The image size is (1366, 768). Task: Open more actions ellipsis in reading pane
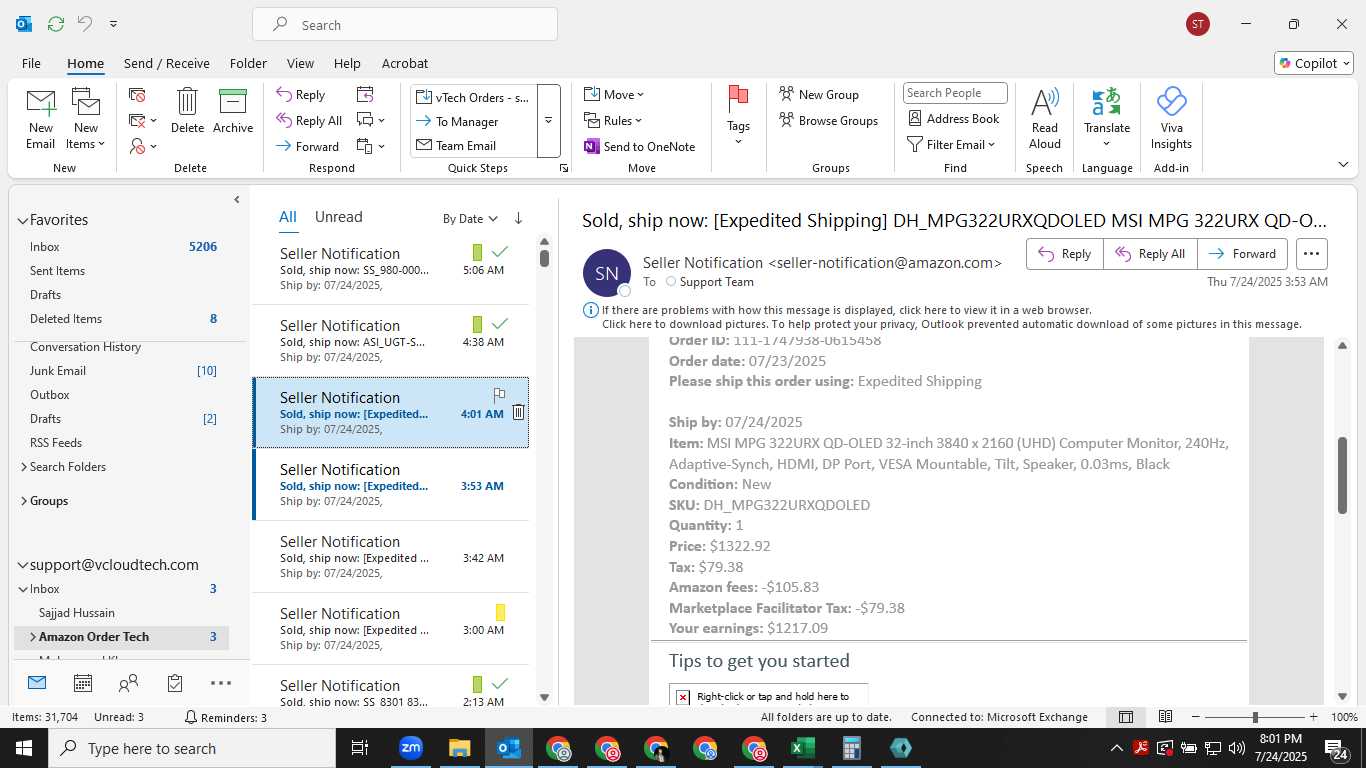pos(1312,254)
